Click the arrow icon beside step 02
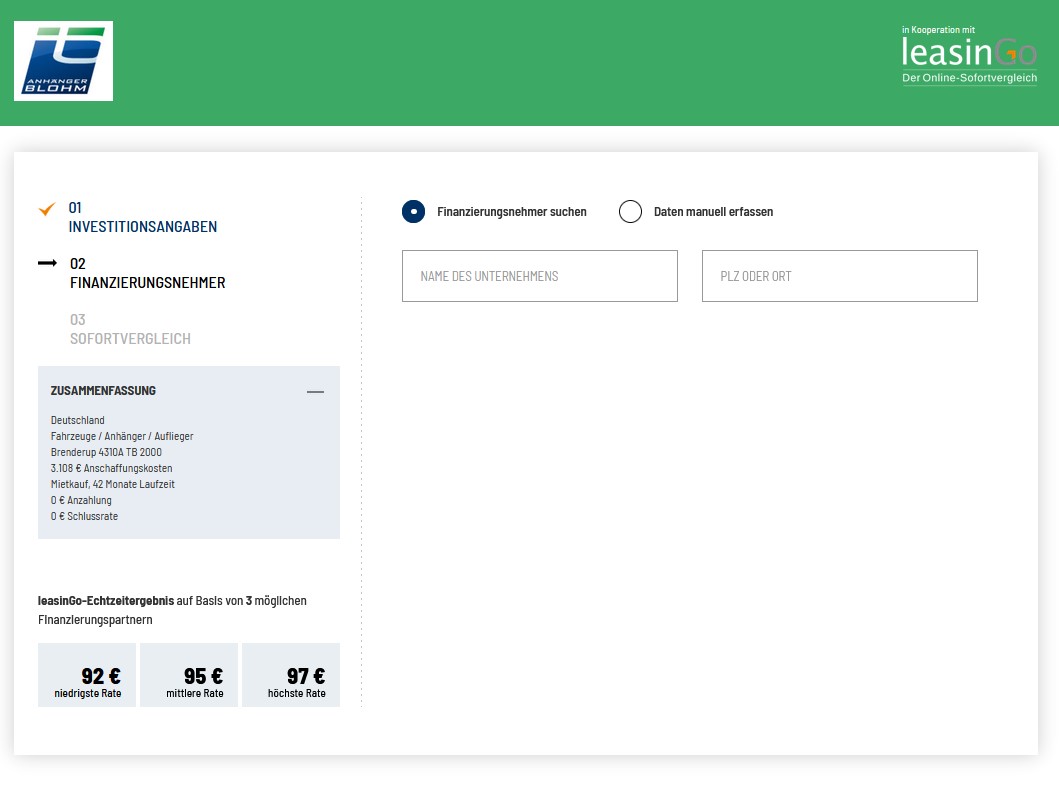 click(x=46, y=264)
